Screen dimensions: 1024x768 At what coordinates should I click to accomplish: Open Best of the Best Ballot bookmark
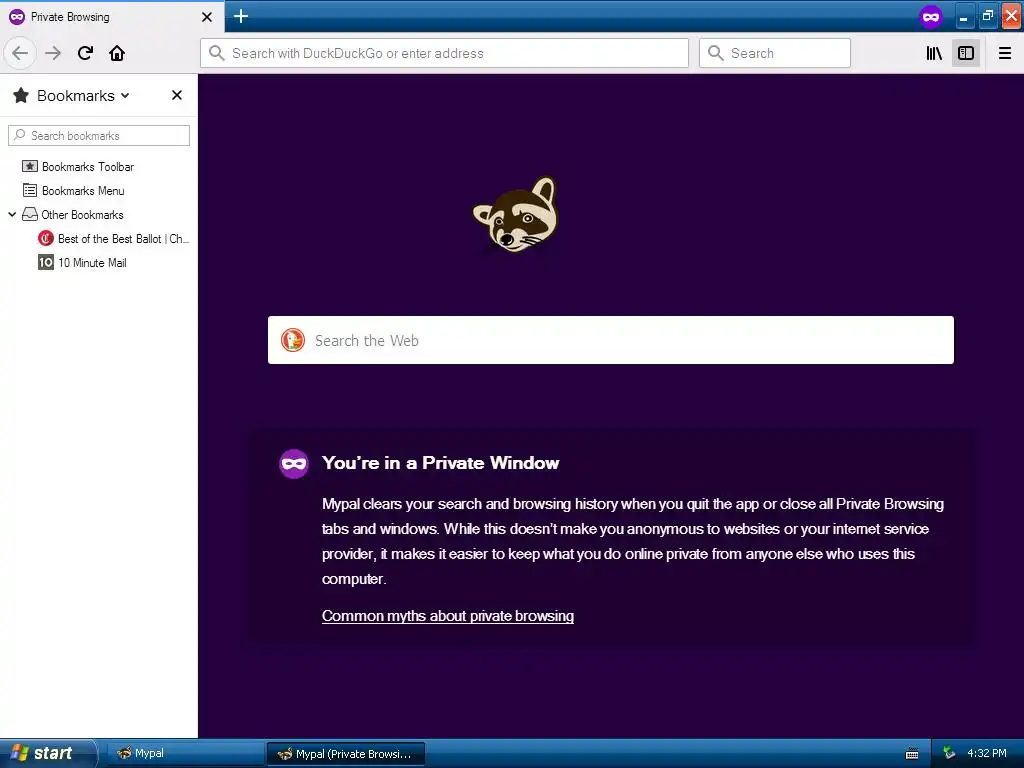pyautogui.click(x=113, y=238)
